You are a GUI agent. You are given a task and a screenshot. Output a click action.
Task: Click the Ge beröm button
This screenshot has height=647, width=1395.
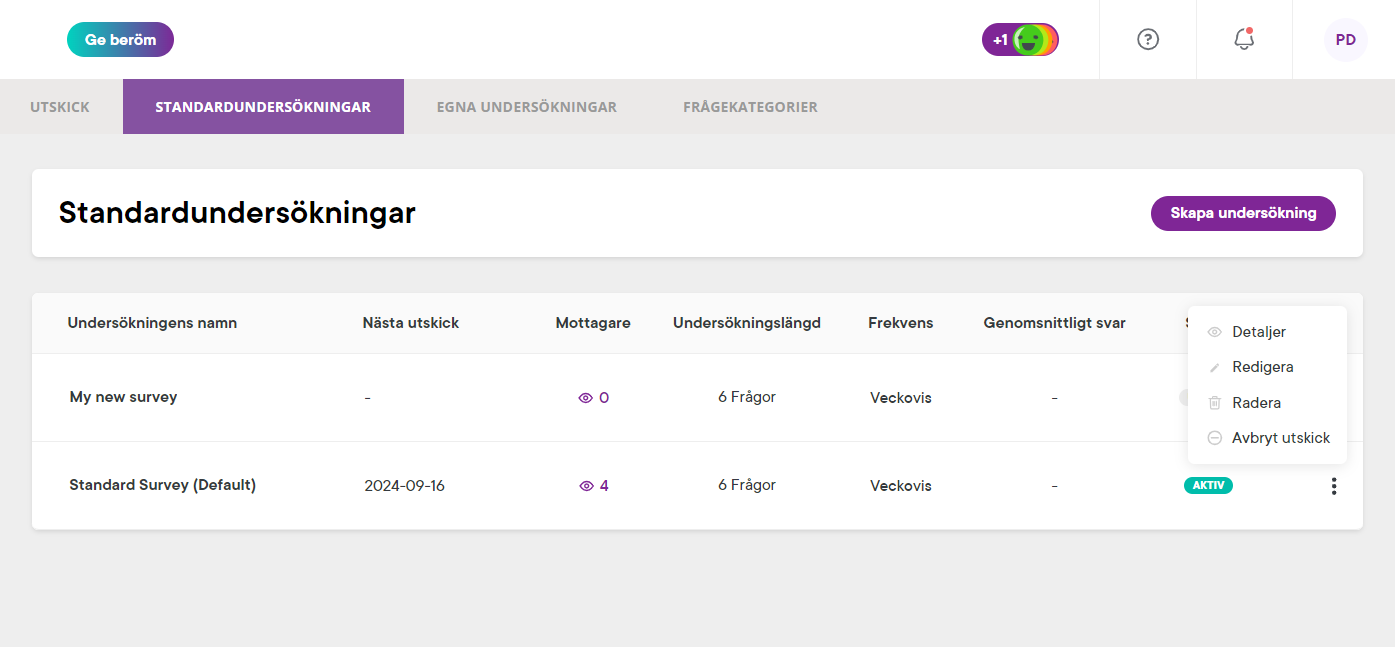[x=120, y=40]
